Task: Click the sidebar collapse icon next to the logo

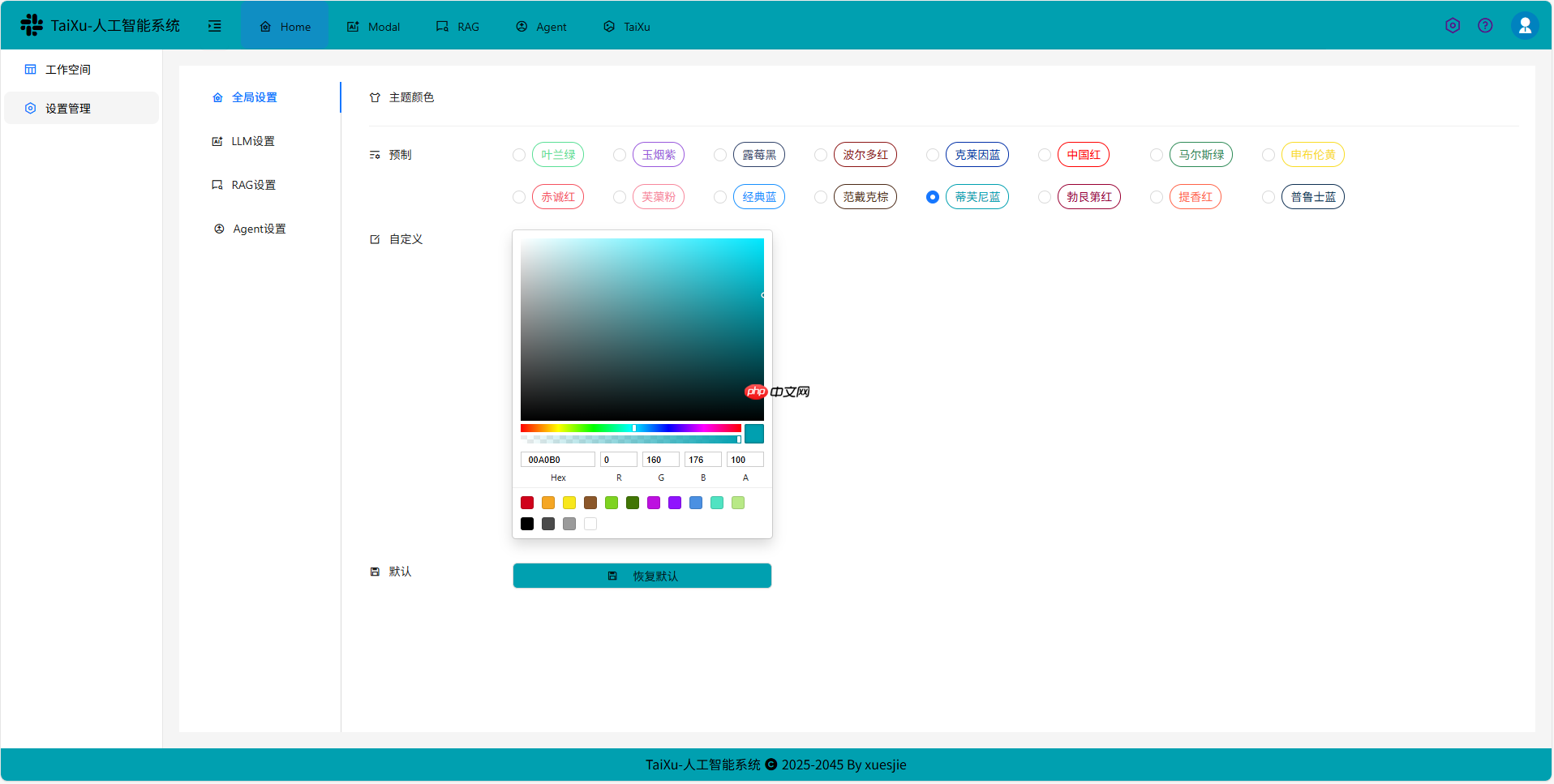Action: point(214,26)
